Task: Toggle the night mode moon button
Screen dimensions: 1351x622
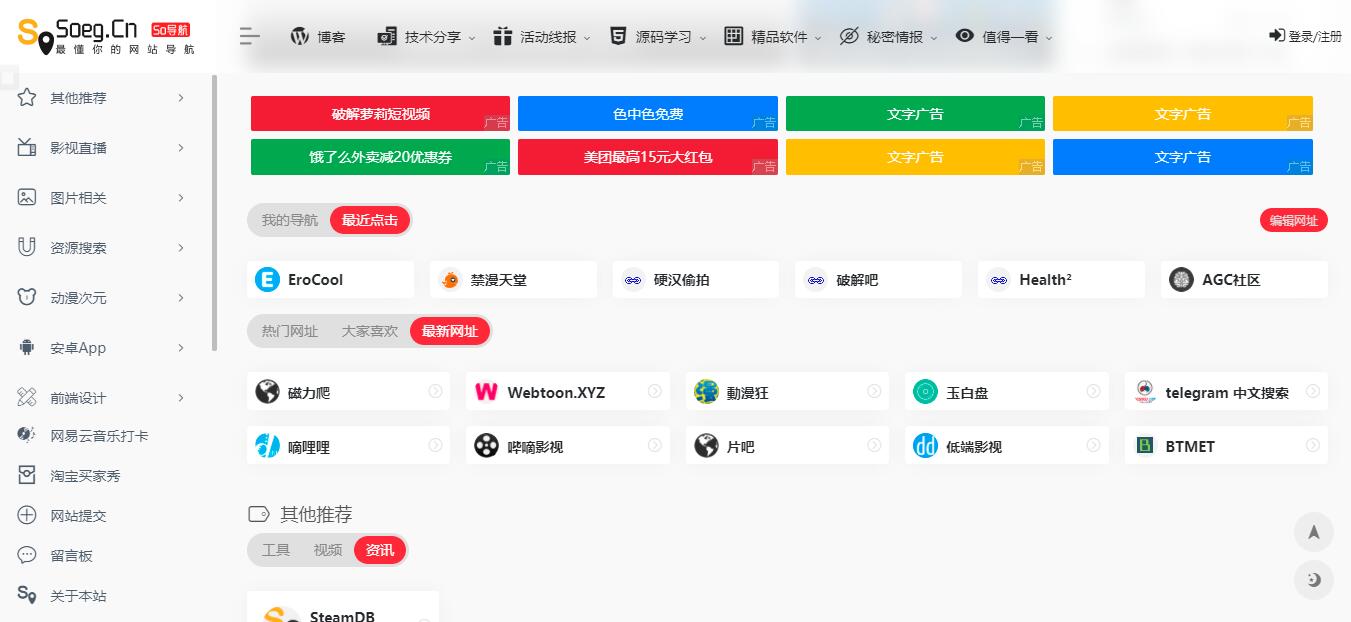Action: click(x=1314, y=580)
